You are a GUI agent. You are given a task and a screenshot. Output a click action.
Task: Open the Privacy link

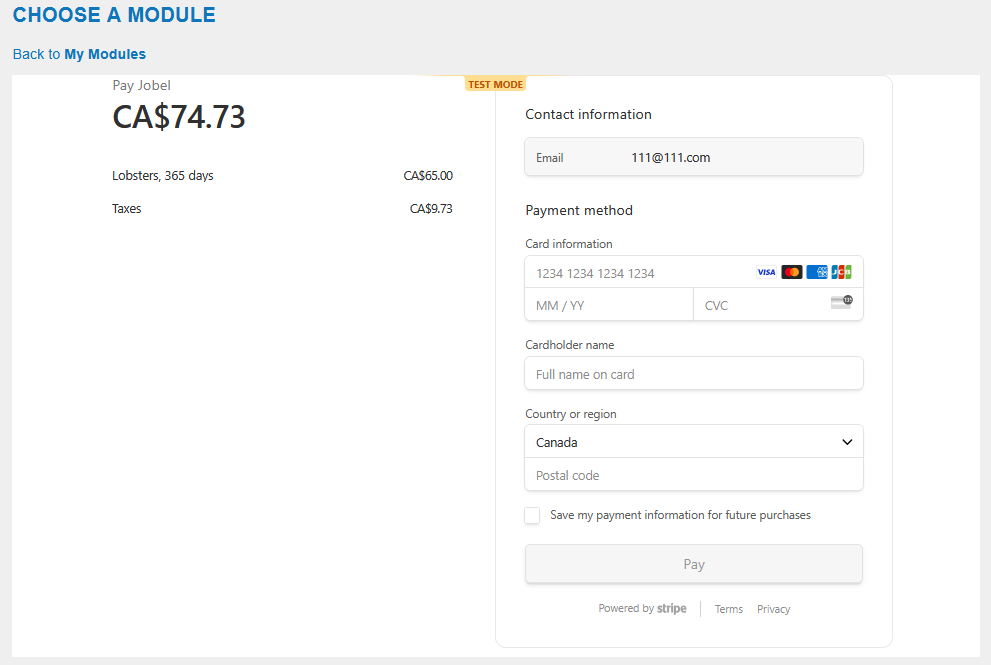[x=773, y=608]
